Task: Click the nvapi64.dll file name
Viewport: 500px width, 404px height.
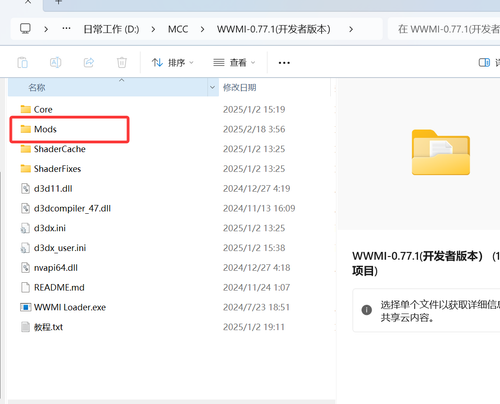Action: point(56,268)
